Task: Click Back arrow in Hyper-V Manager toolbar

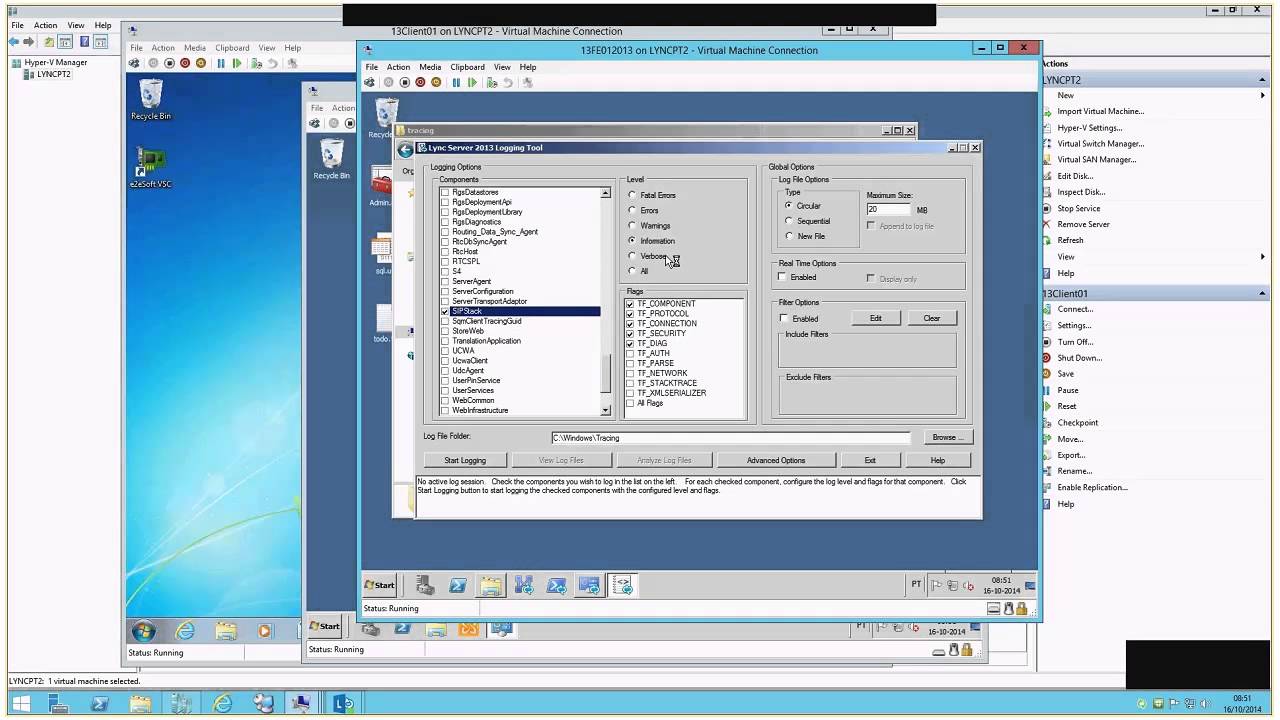Action: (14, 42)
